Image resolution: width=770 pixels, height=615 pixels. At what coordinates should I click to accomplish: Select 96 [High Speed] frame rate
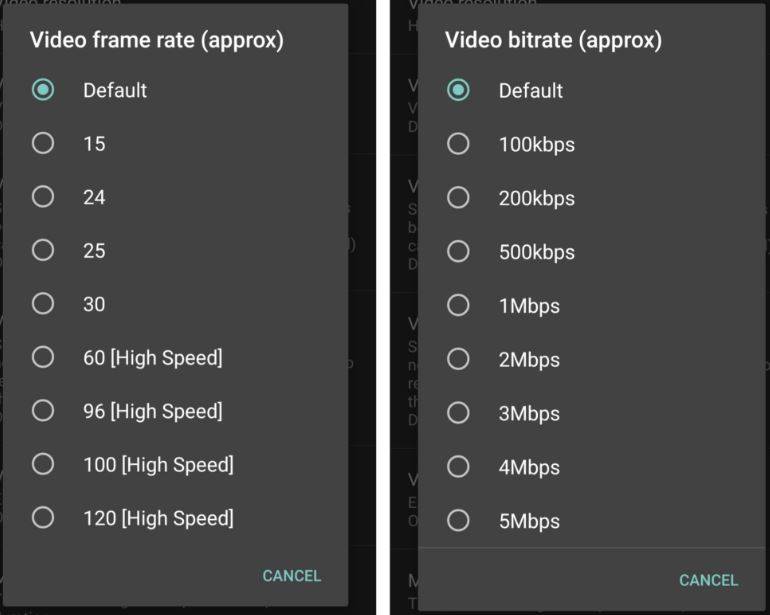coord(43,411)
